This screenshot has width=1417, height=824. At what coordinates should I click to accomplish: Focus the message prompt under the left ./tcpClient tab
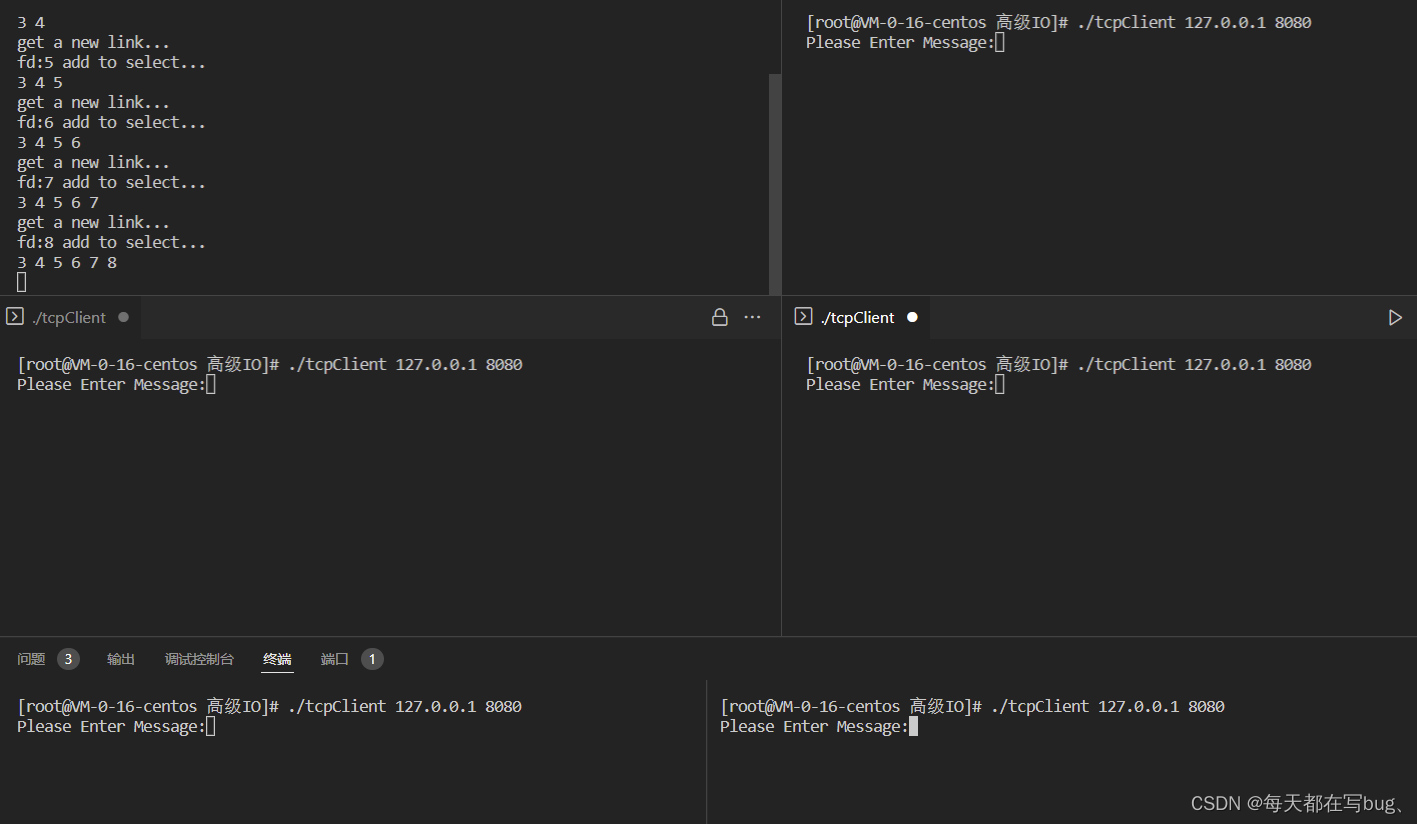116,384
